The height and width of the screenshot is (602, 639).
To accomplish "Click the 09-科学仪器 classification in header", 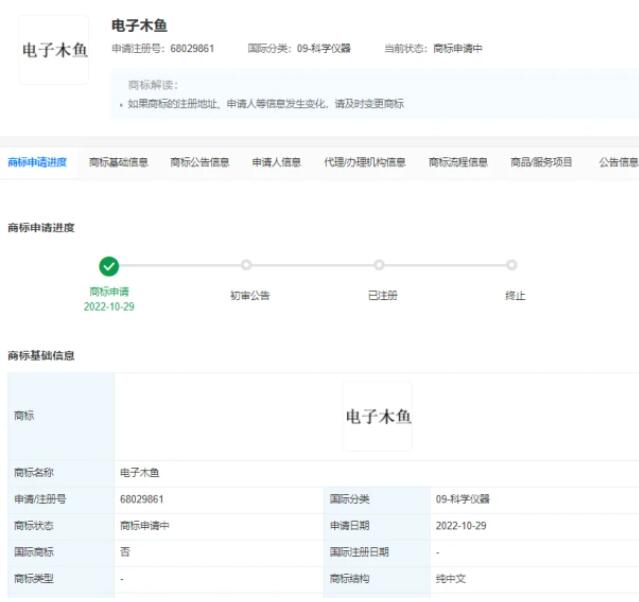I will click(x=324, y=48).
